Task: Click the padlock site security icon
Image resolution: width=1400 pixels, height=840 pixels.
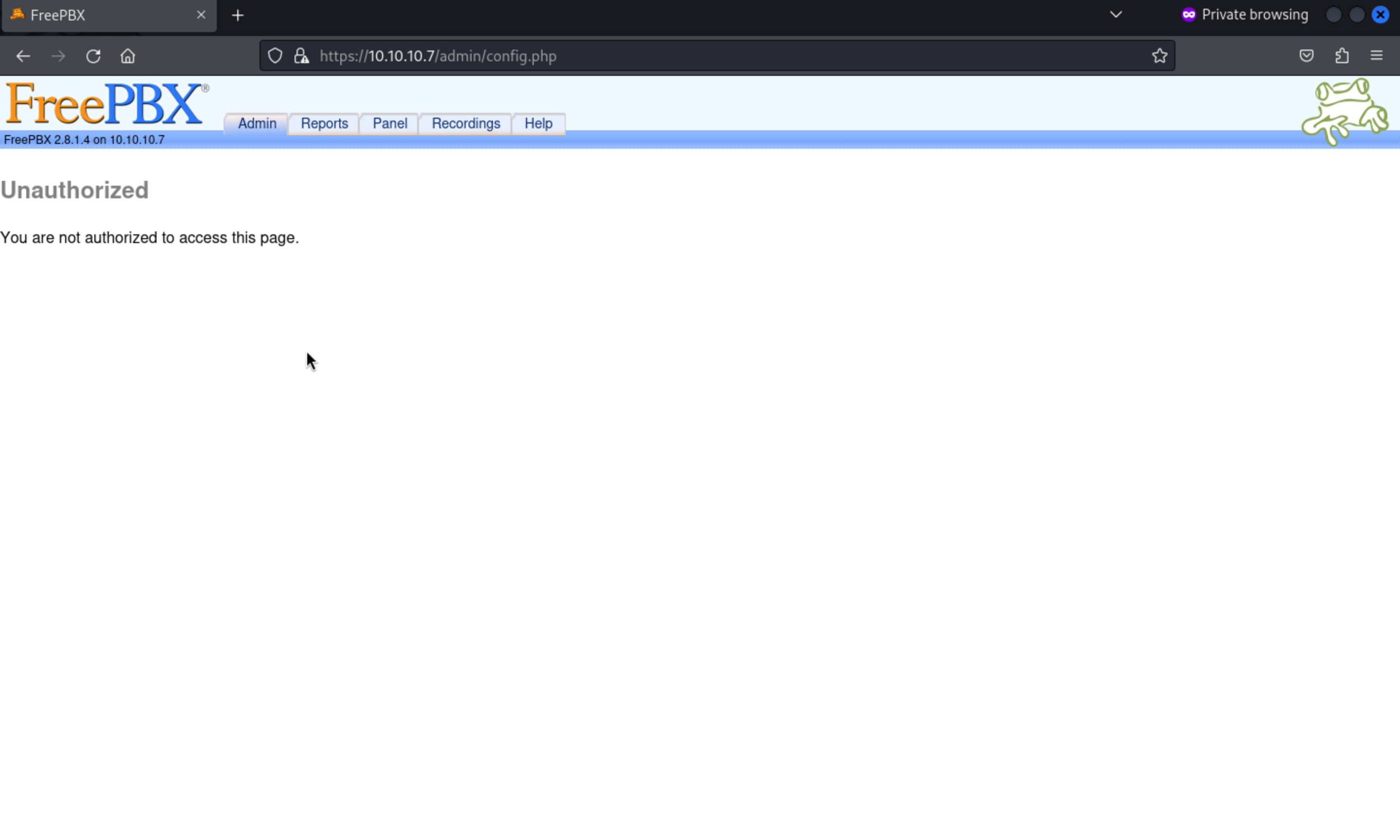Action: 301,56
